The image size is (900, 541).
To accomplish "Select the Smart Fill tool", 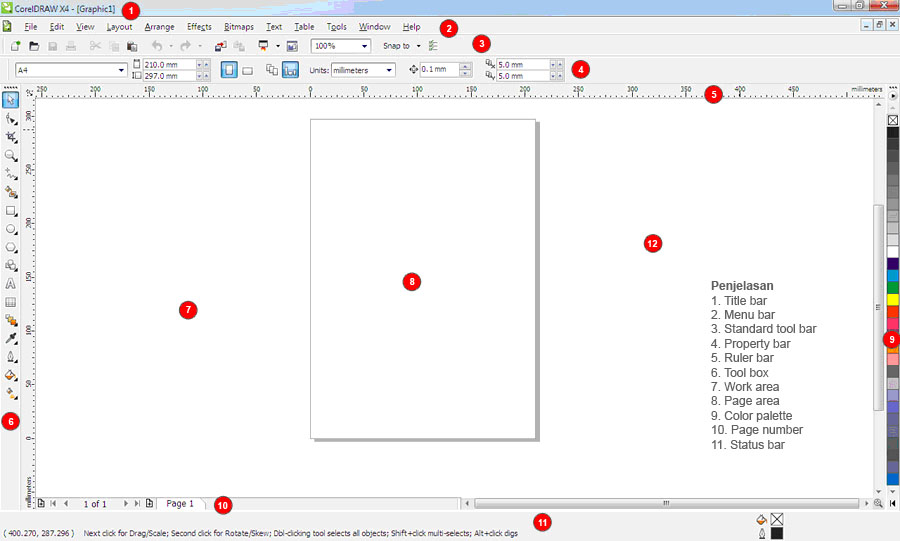I will pos(10,192).
